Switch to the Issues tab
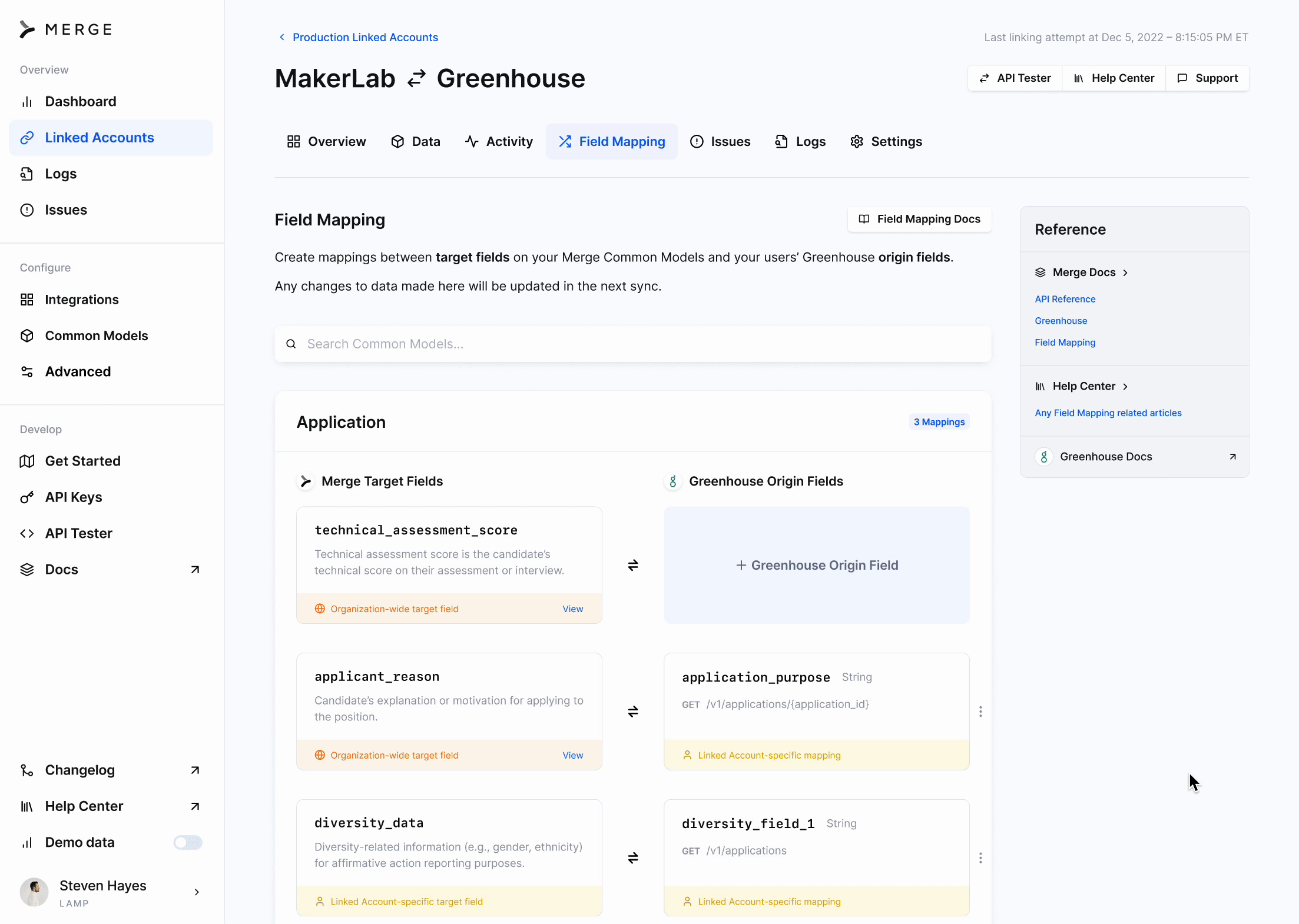 click(720, 141)
